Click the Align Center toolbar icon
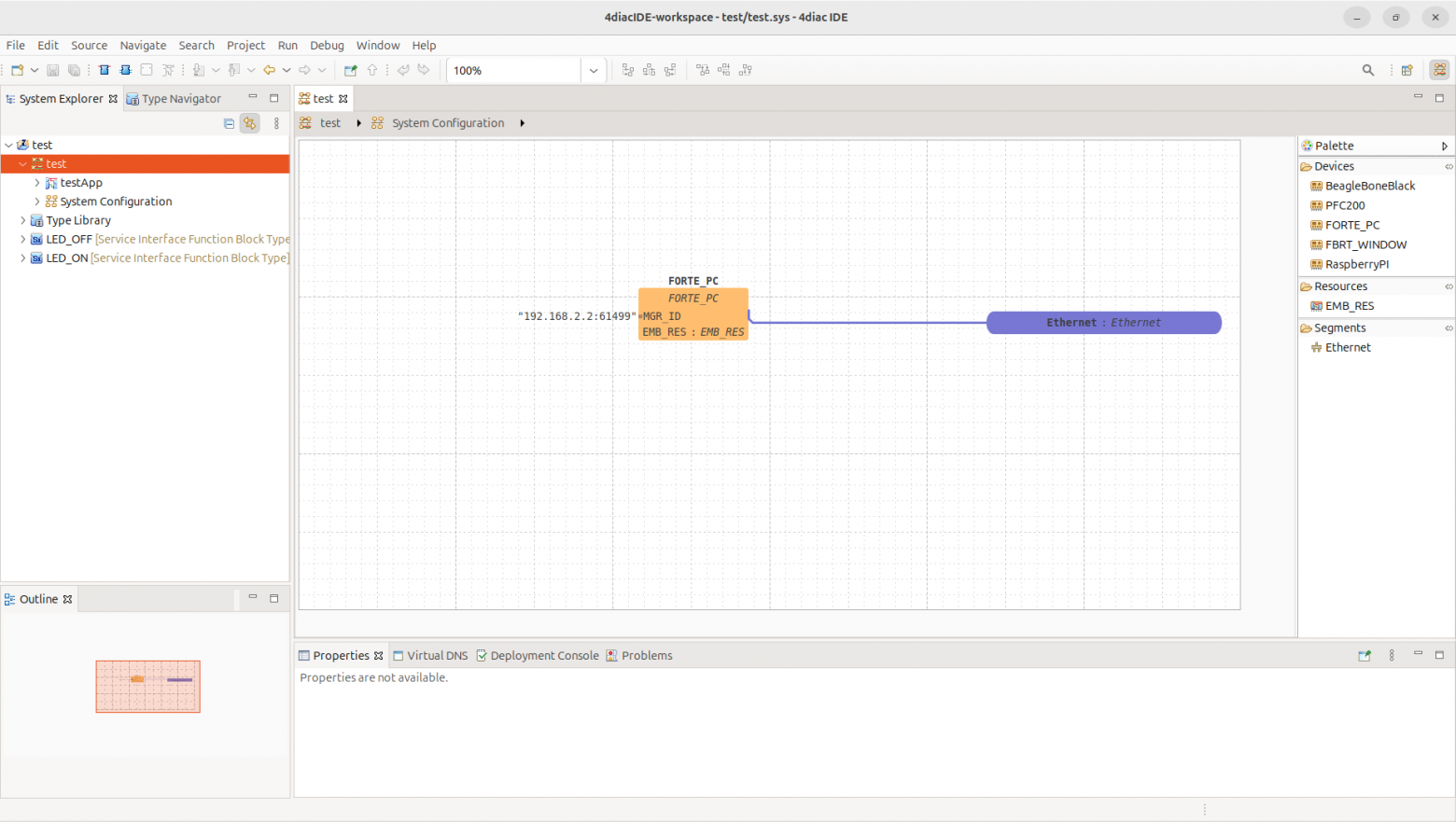 tap(650, 70)
